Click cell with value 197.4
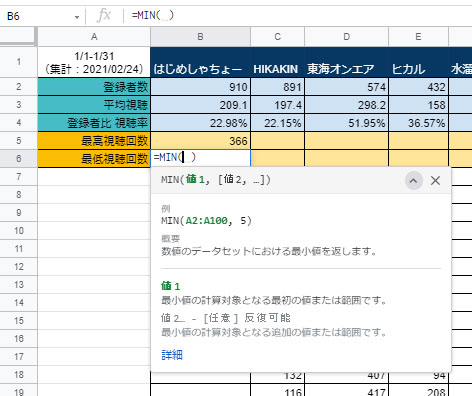472x396 pixels. click(277, 105)
